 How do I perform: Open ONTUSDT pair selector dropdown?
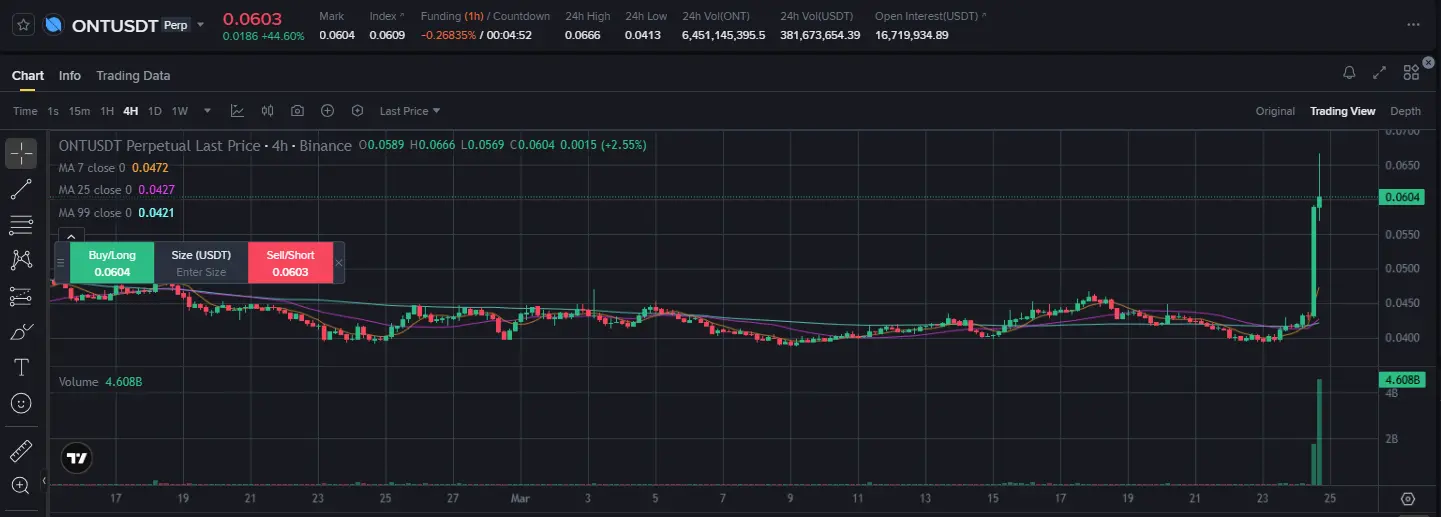(x=201, y=25)
